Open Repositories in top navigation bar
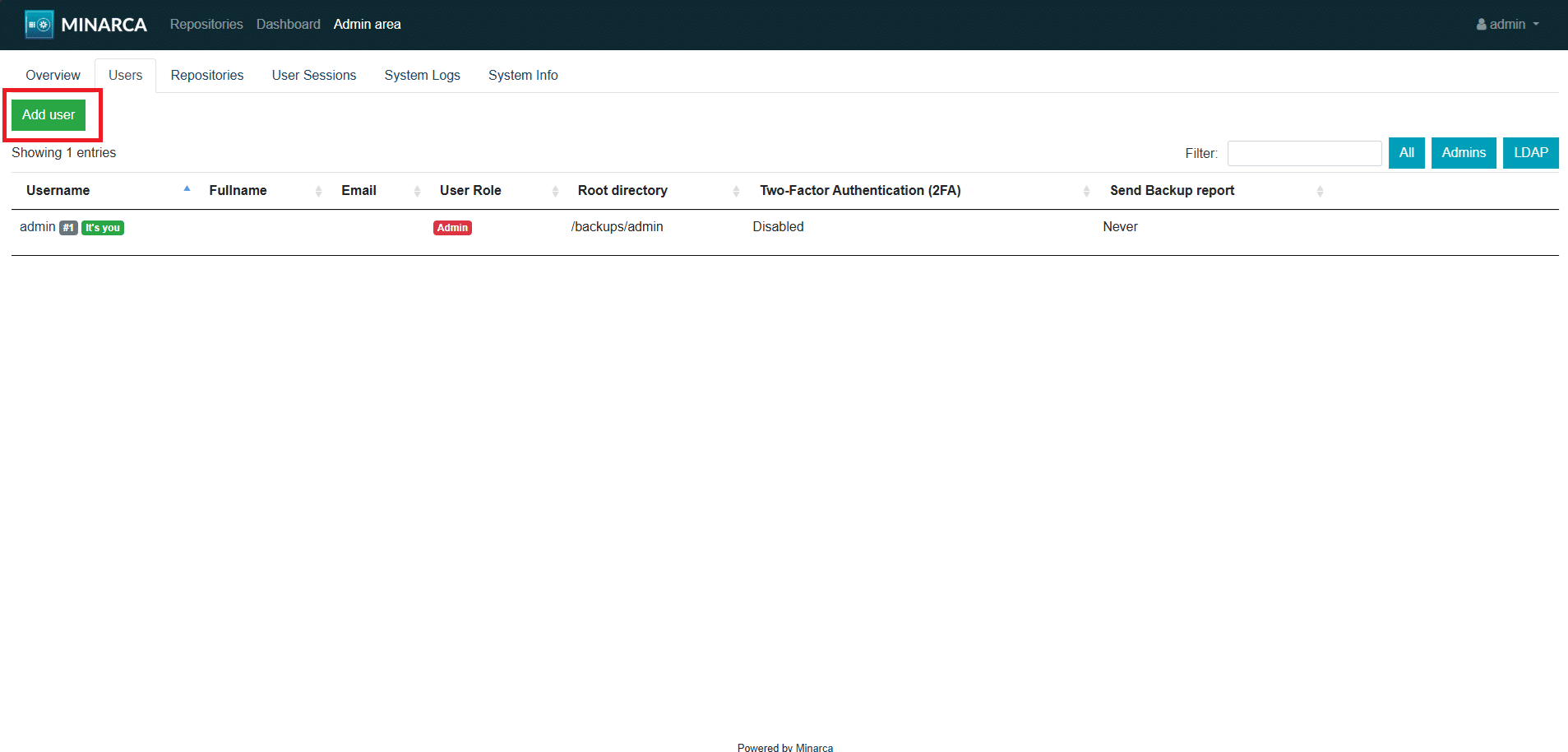This screenshot has height=752, width=1568. pyautogui.click(x=206, y=25)
